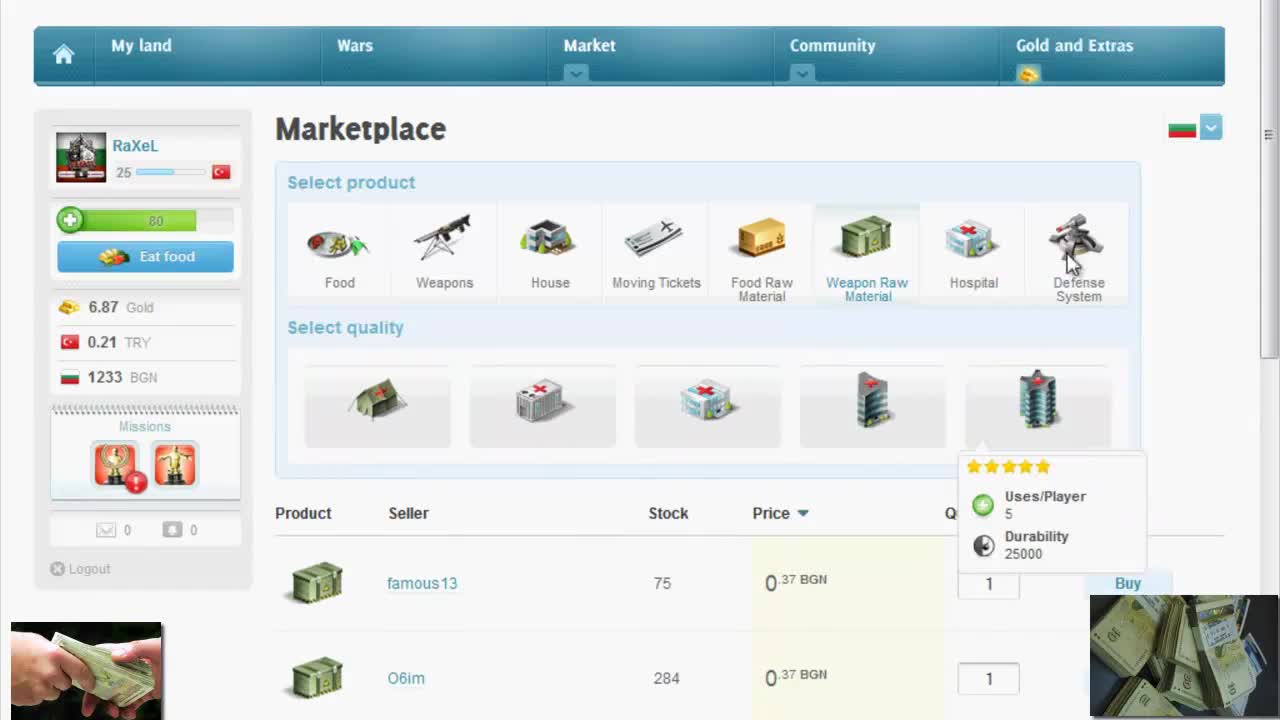This screenshot has height=720, width=1280.
Task: Open the Market menu
Action: [589, 46]
